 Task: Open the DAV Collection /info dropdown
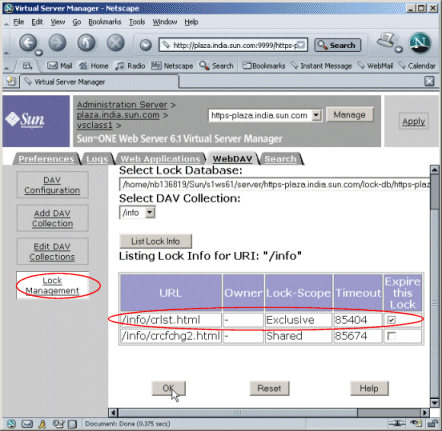[150, 212]
